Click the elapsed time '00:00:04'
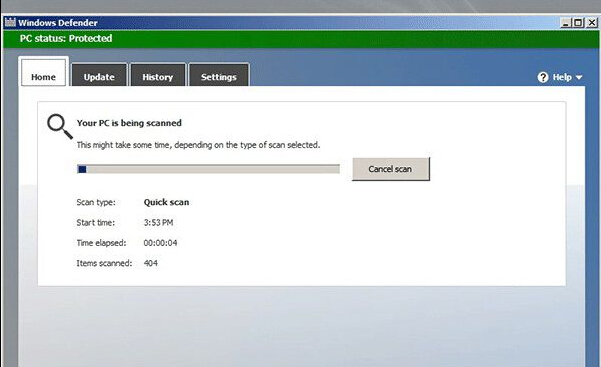 click(x=160, y=243)
